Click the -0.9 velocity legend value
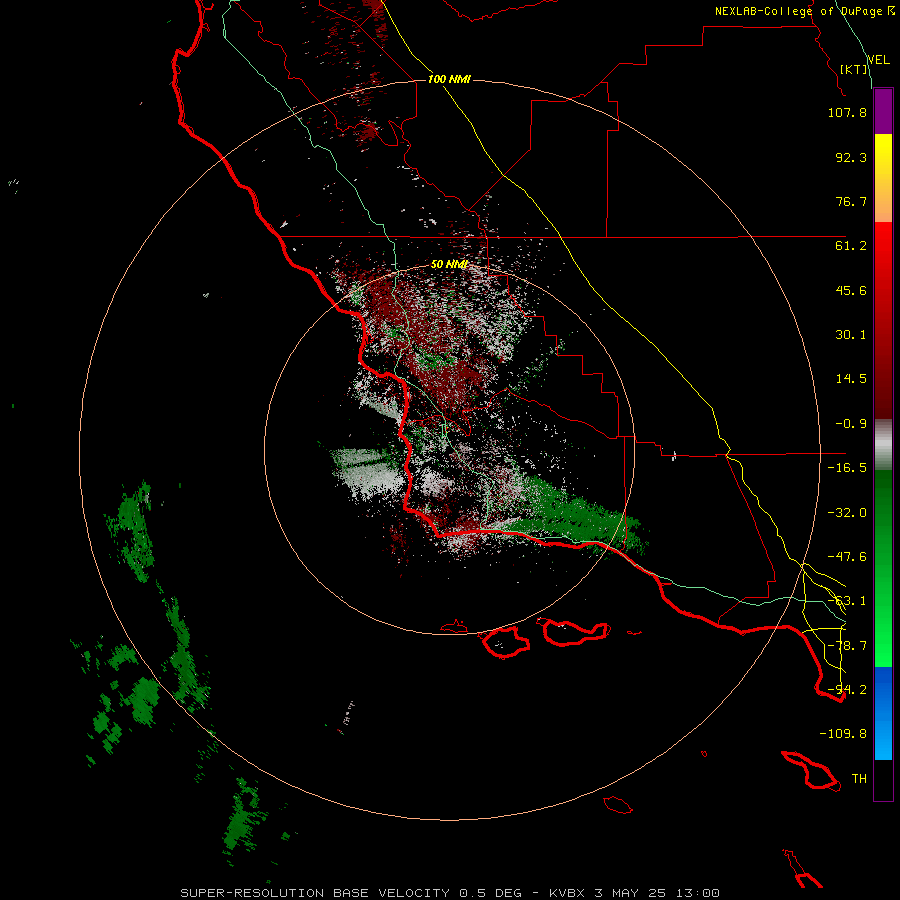 [x=851, y=424]
